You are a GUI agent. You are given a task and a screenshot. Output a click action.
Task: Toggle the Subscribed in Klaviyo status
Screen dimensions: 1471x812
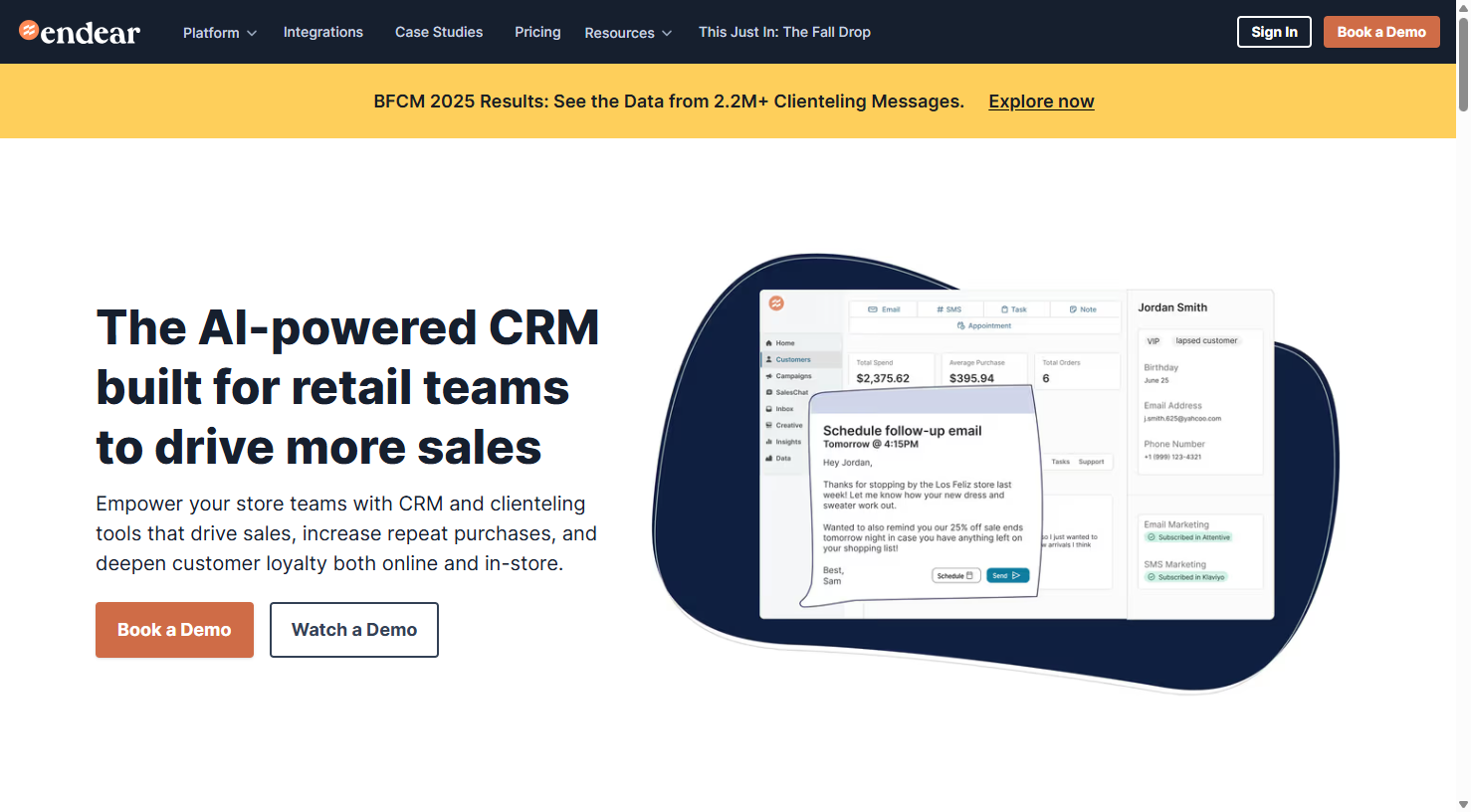point(1184,576)
